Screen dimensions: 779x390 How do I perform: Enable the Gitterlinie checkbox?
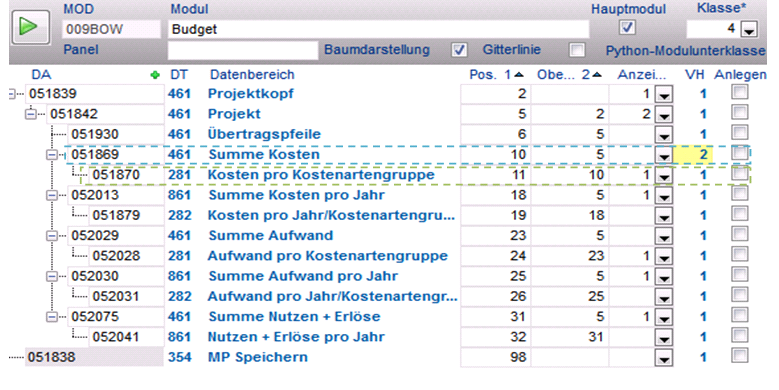tap(577, 50)
